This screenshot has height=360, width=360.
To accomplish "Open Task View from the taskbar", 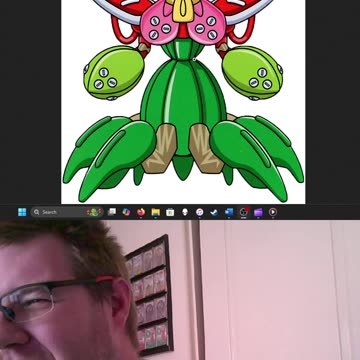I will [112, 212].
